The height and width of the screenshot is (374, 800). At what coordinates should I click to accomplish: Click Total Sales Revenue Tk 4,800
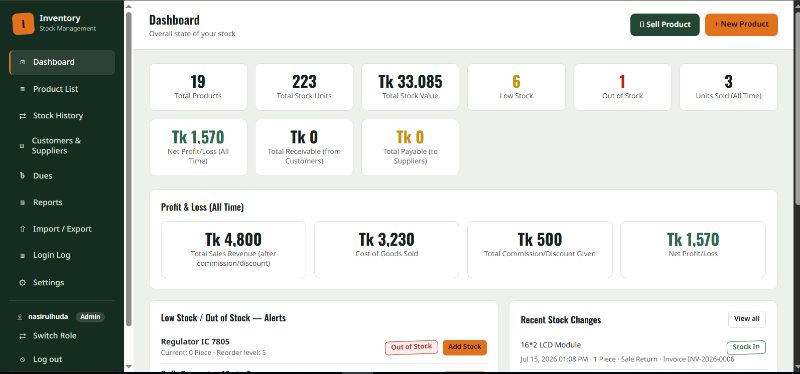click(x=234, y=250)
